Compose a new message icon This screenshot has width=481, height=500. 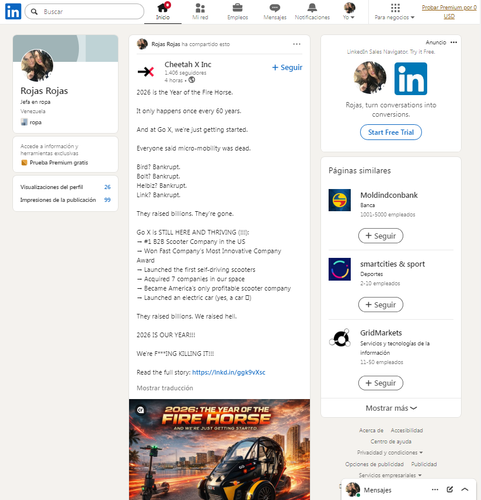coord(450,489)
